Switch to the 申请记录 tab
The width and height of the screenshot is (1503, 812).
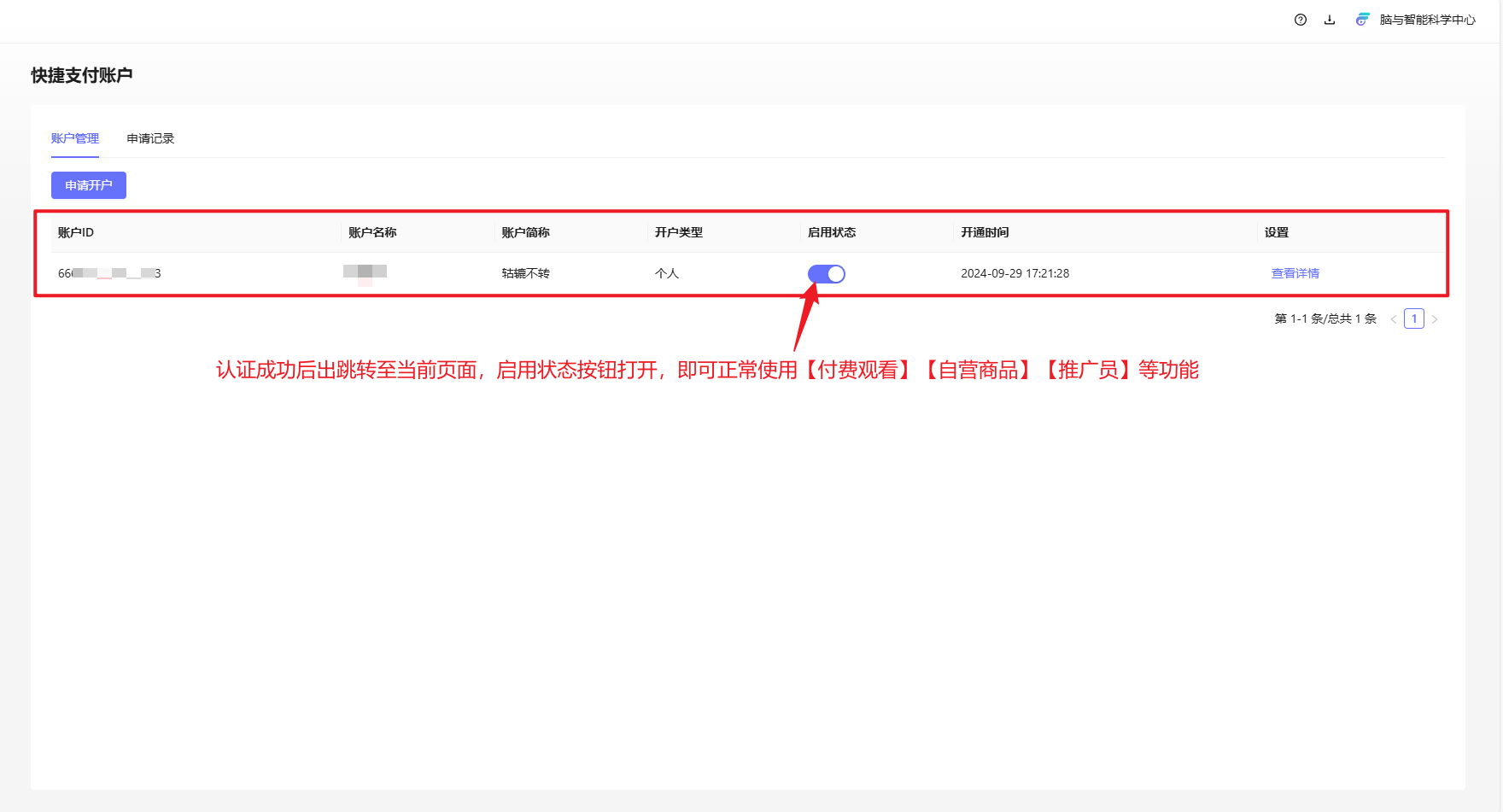[x=150, y=138]
